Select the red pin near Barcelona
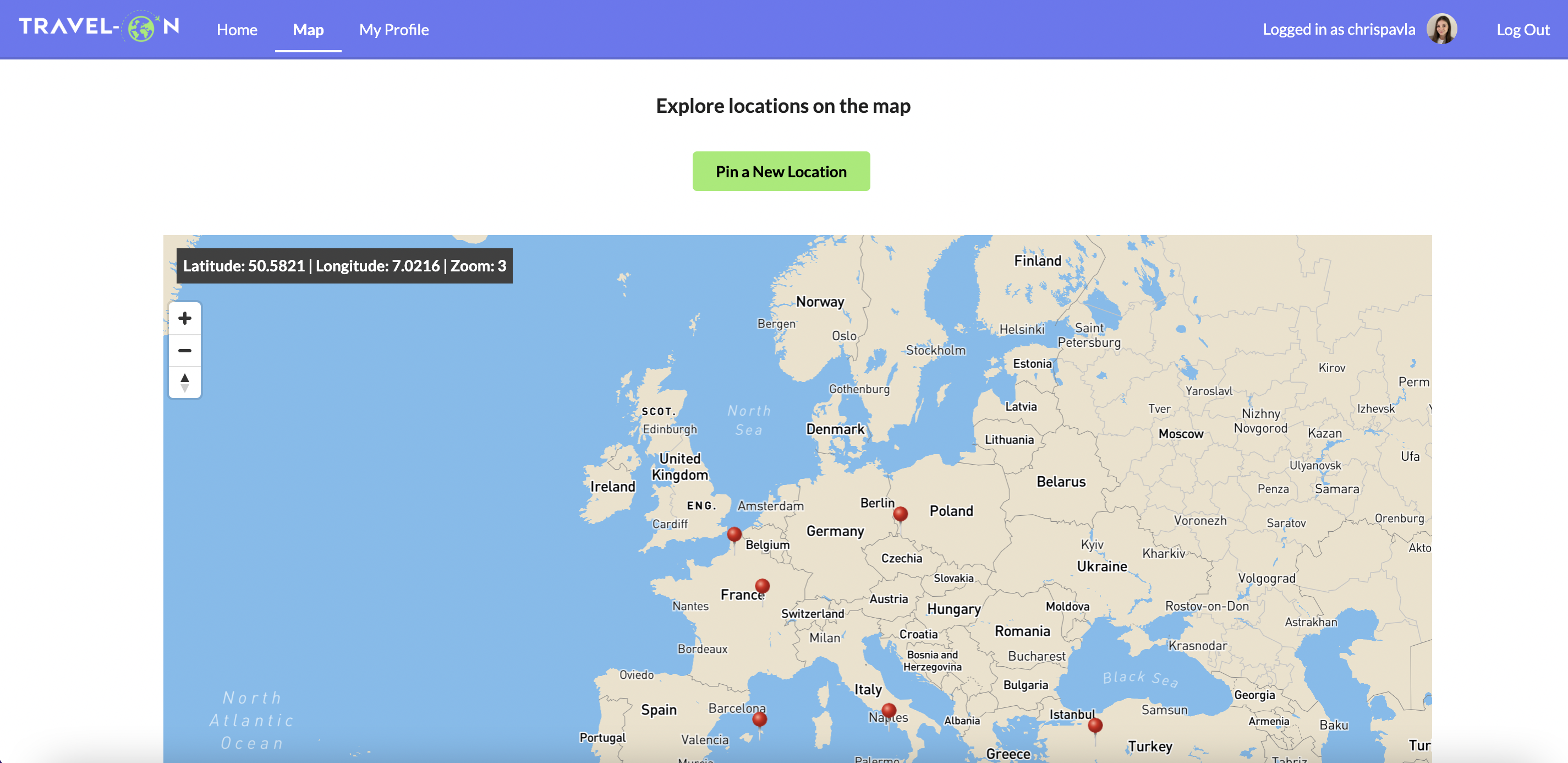The width and height of the screenshot is (1568, 763). click(759, 719)
